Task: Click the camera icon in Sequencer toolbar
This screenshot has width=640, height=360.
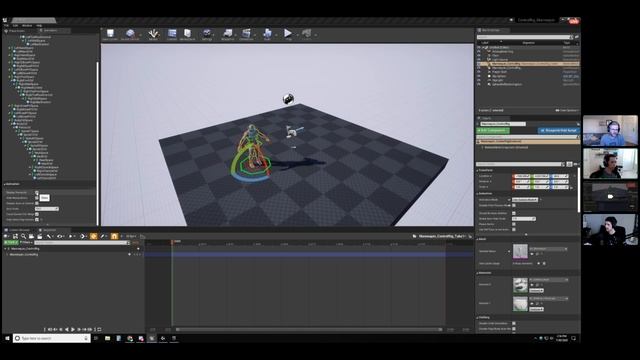Action: pos(31,236)
